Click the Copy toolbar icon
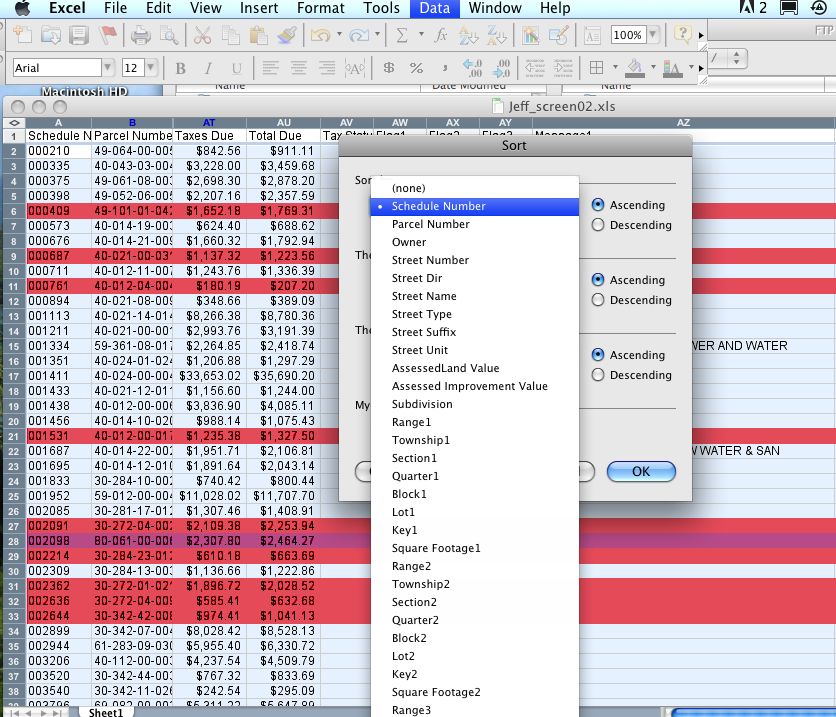This screenshot has width=836, height=717. pos(231,35)
